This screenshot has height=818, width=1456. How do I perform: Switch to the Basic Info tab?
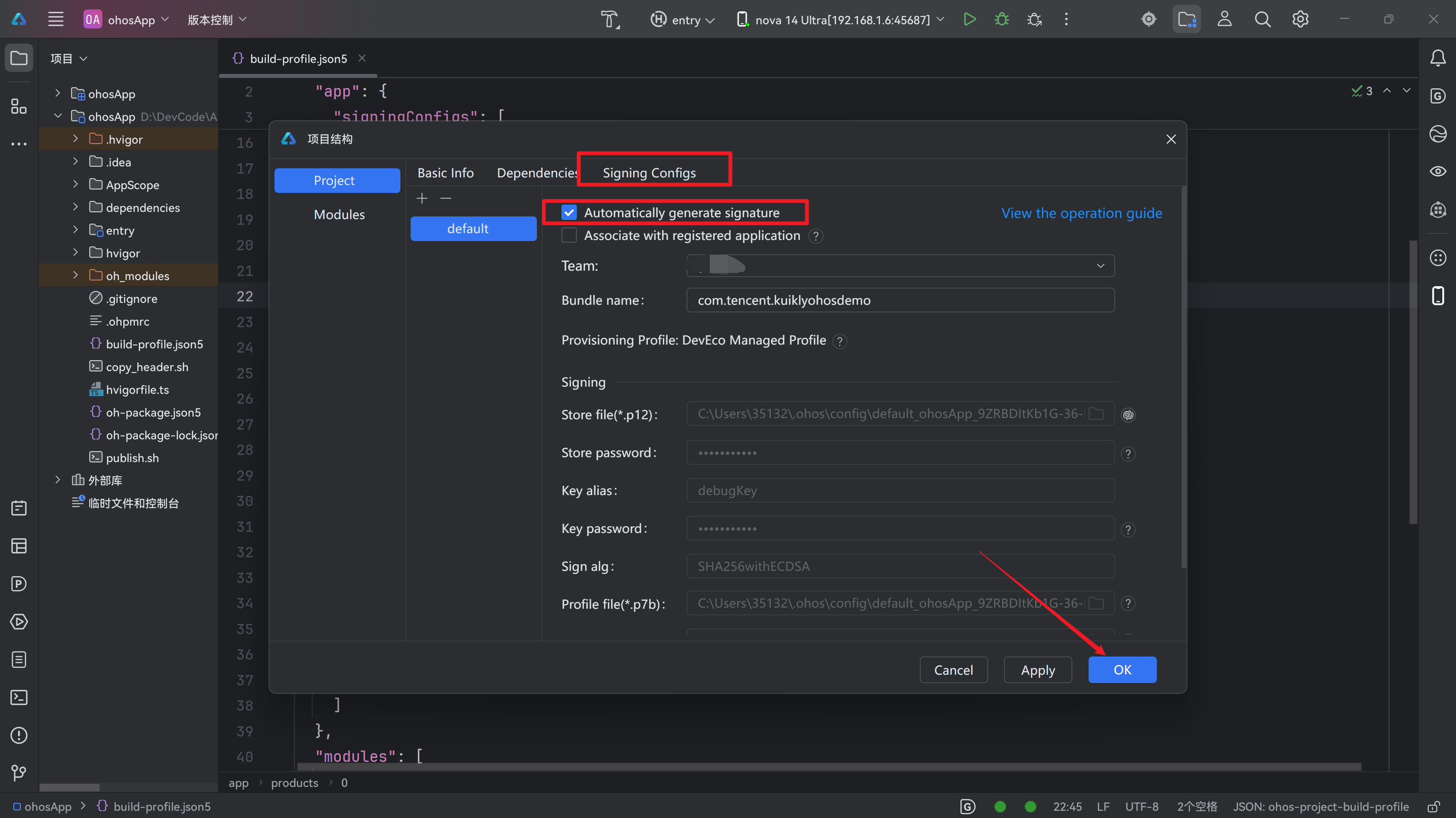point(446,173)
